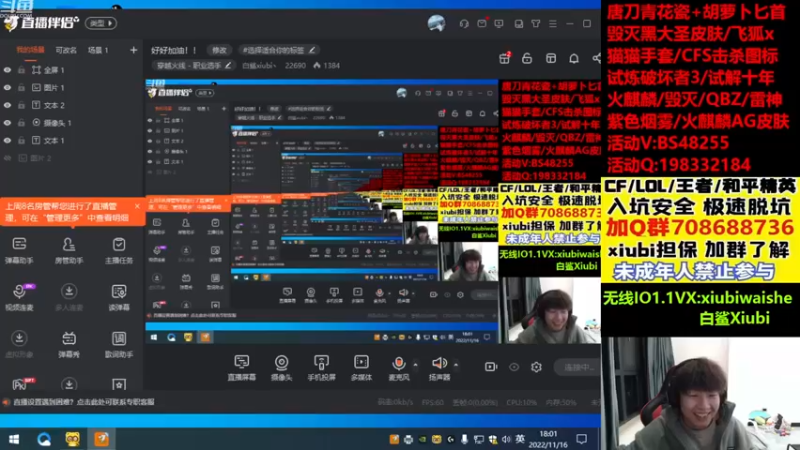The width and height of the screenshot is (800, 450).
Task: Click the room title text 好好加油
Action: click(x=173, y=50)
